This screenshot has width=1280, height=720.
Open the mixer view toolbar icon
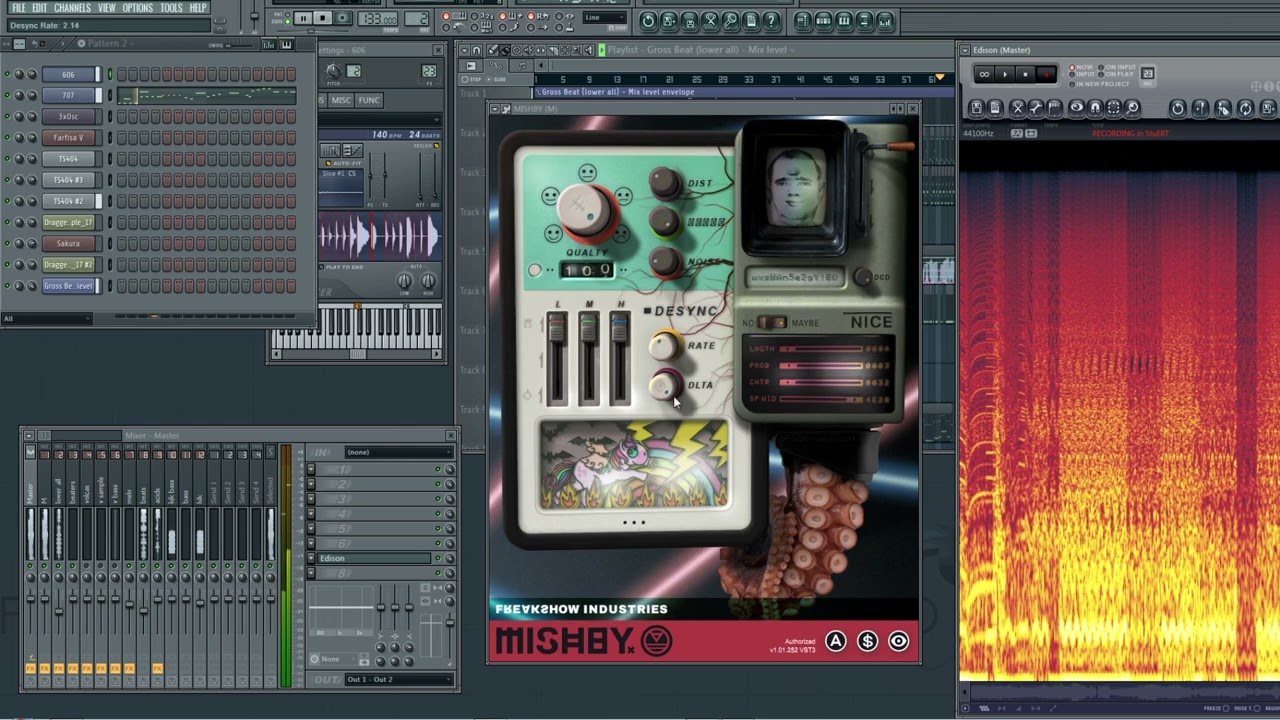tap(886, 21)
